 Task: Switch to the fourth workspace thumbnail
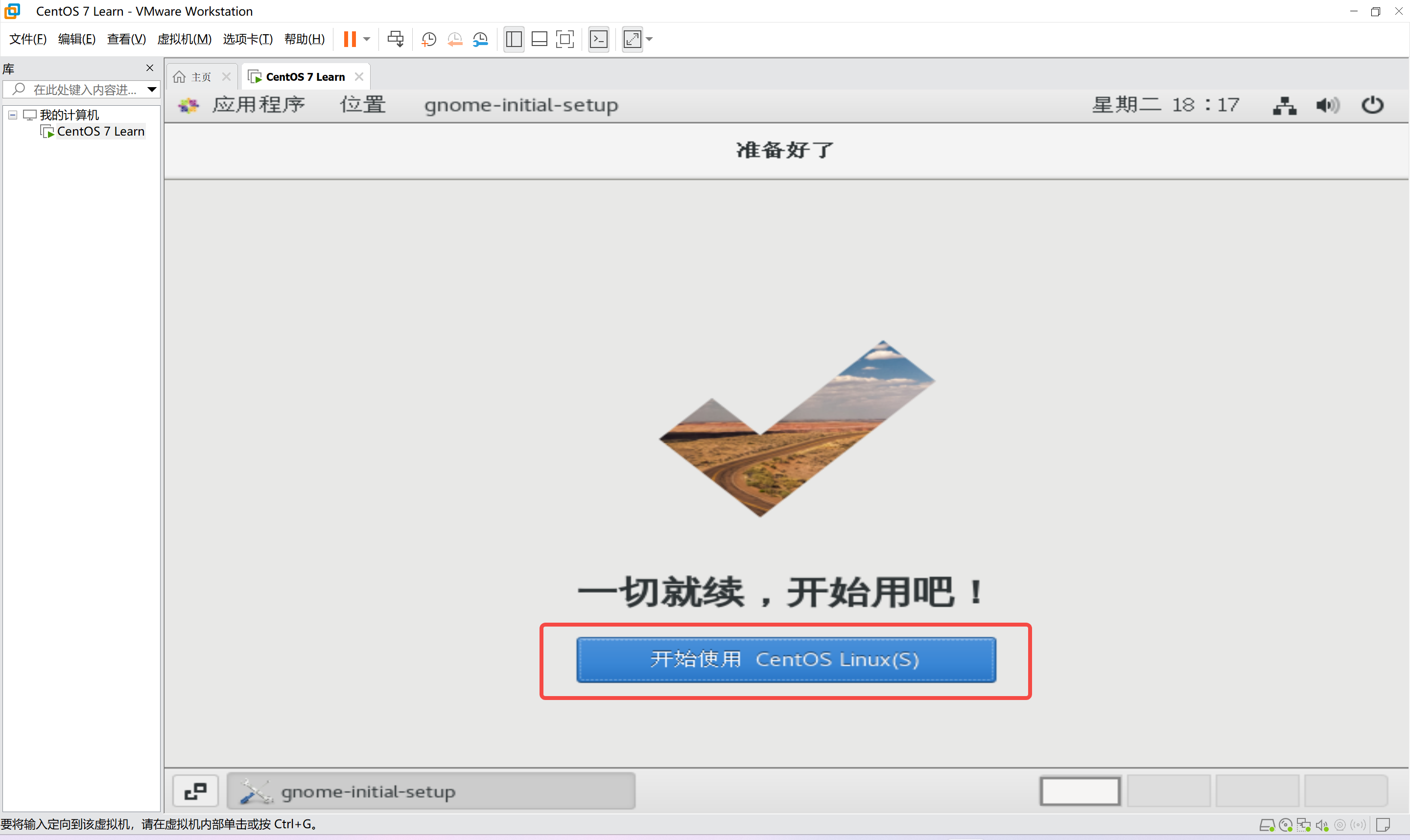click(x=1346, y=792)
